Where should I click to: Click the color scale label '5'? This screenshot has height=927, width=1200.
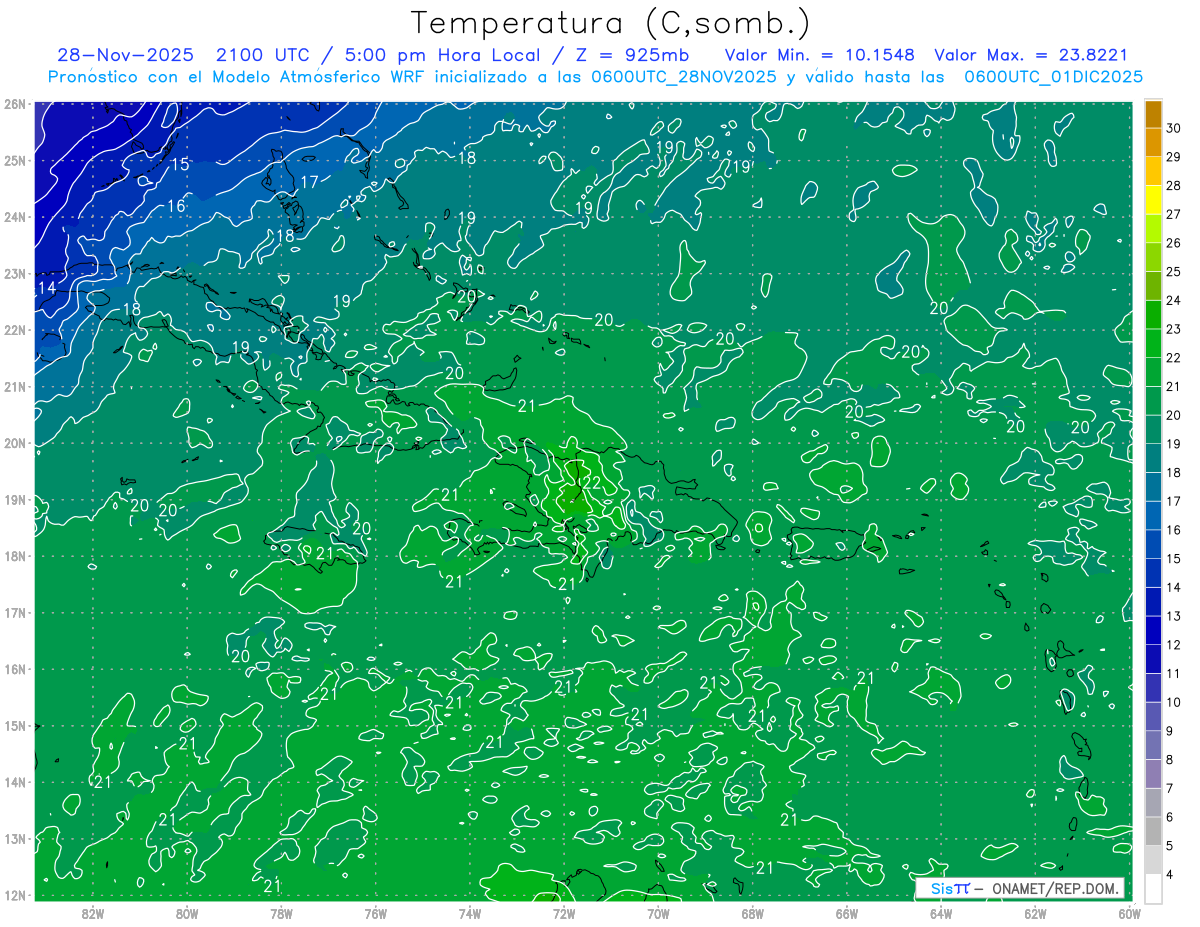click(x=1170, y=846)
